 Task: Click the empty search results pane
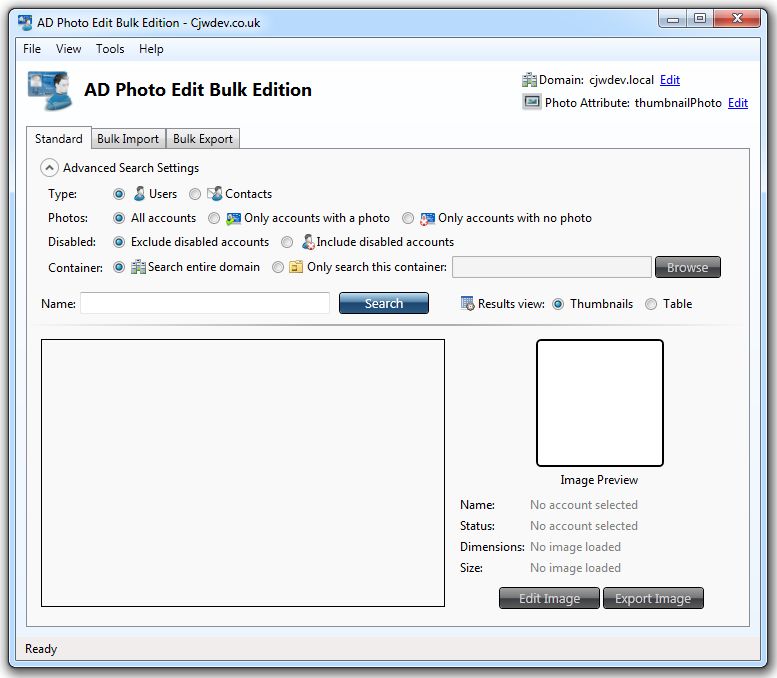[x=243, y=473]
